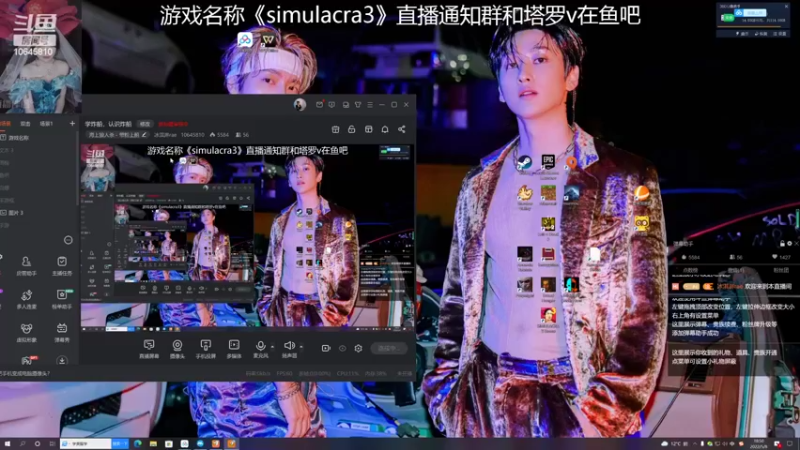Add 摄像头 camera source
Image resolution: width=800 pixels, height=450 pixels.
point(177,349)
